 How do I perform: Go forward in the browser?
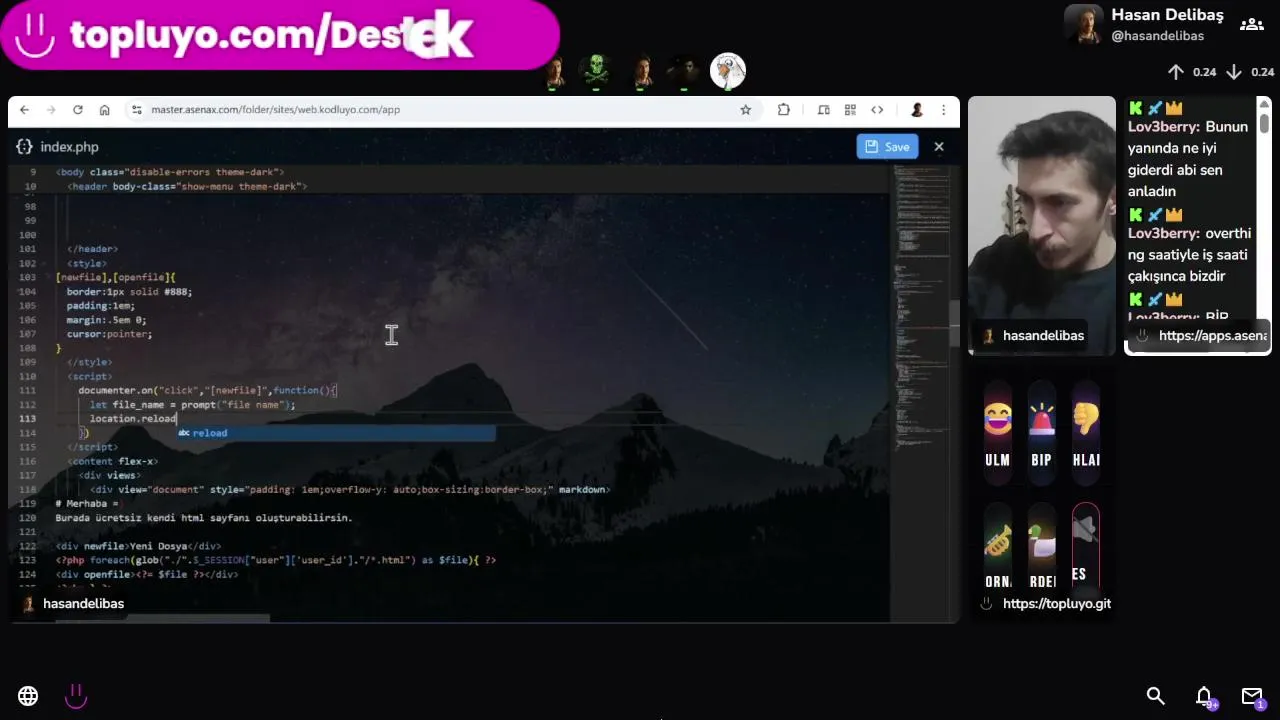(51, 110)
